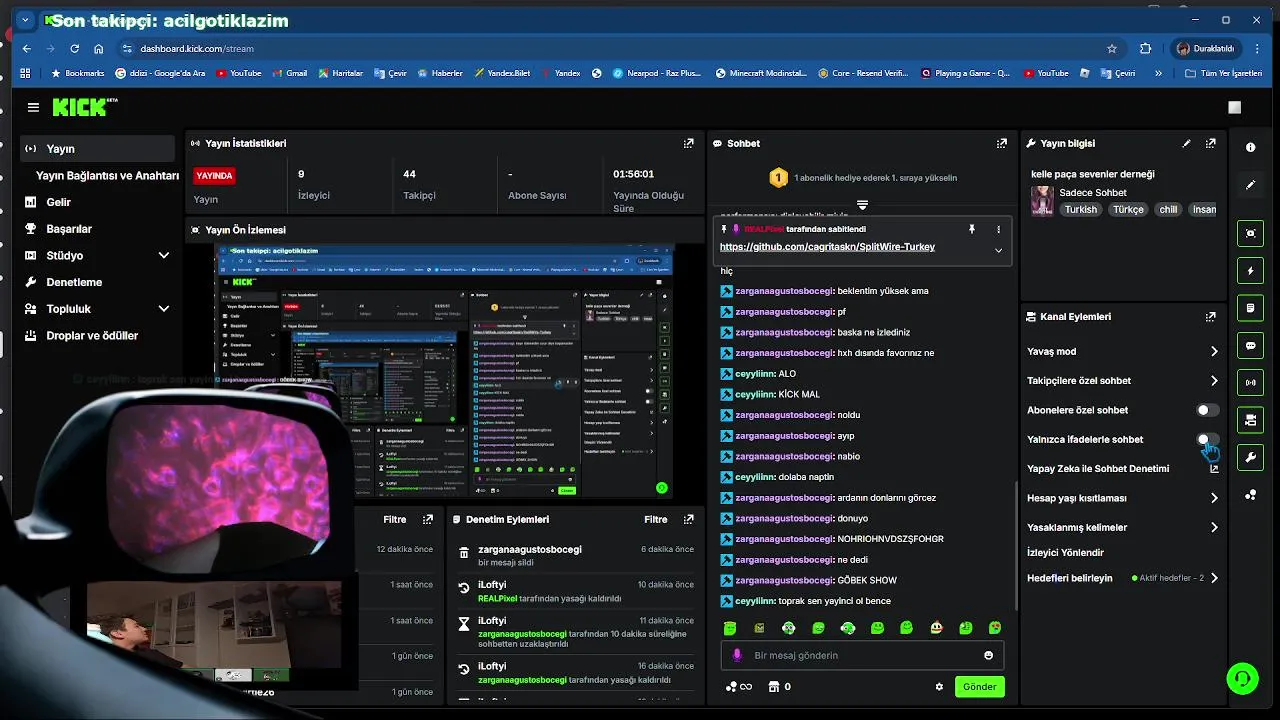This screenshot has width=1280, height=720.
Task: Click the stream preview thumbnail
Action: 444,372
